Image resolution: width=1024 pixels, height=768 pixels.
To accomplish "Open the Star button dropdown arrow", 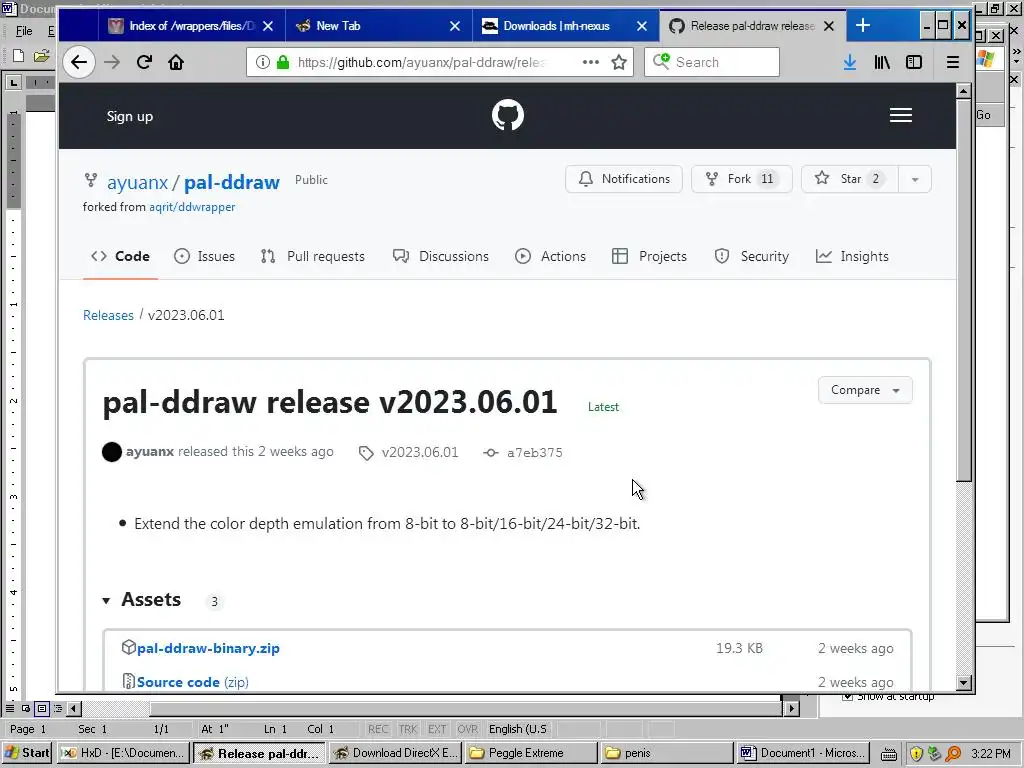I will (x=915, y=179).
